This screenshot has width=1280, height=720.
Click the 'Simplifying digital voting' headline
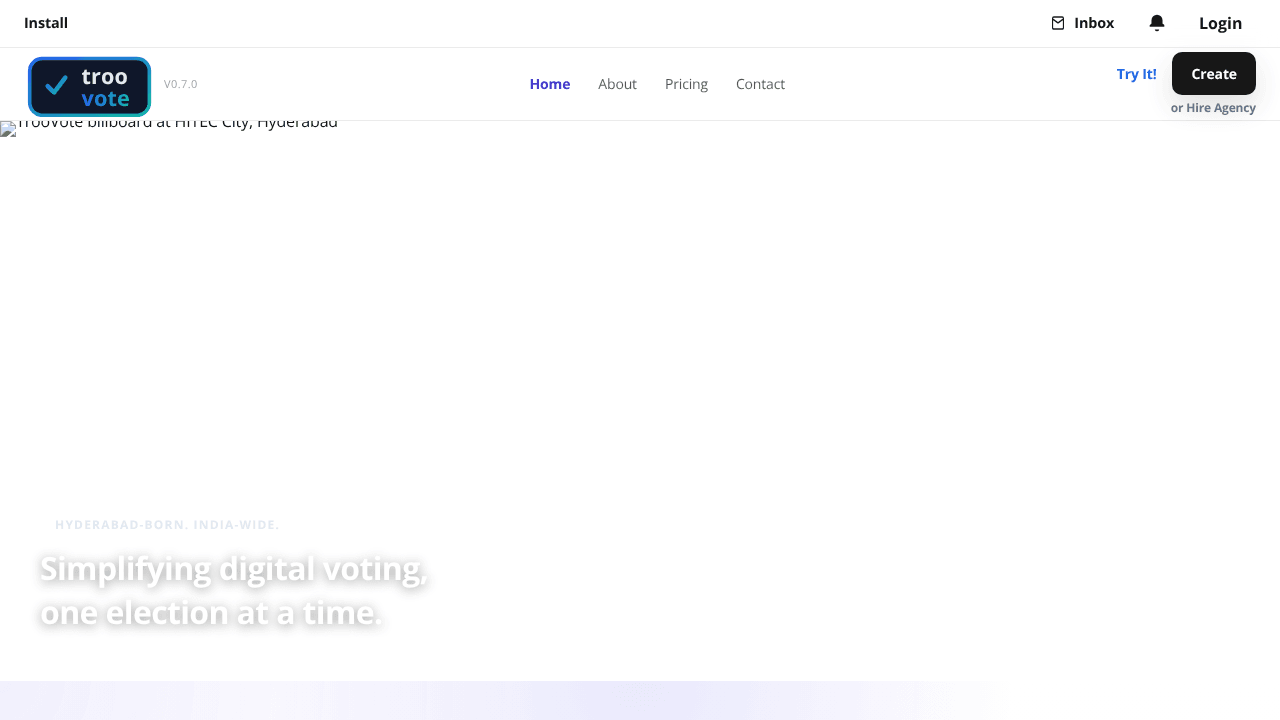pos(234,590)
